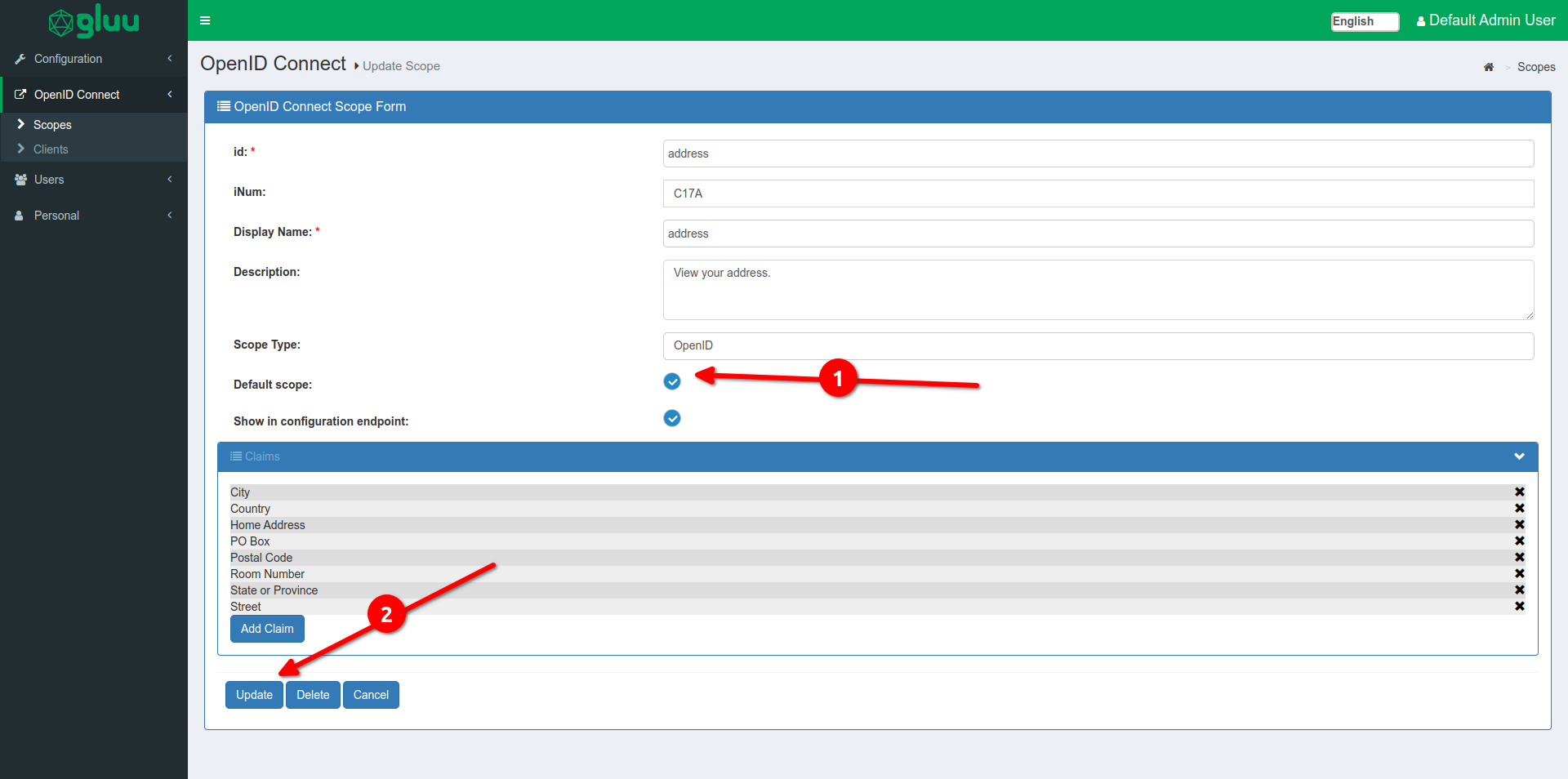Image resolution: width=1568 pixels, height=779 pixels.
Task: Select the Postal Code claim row
Action: click(878, 558)
